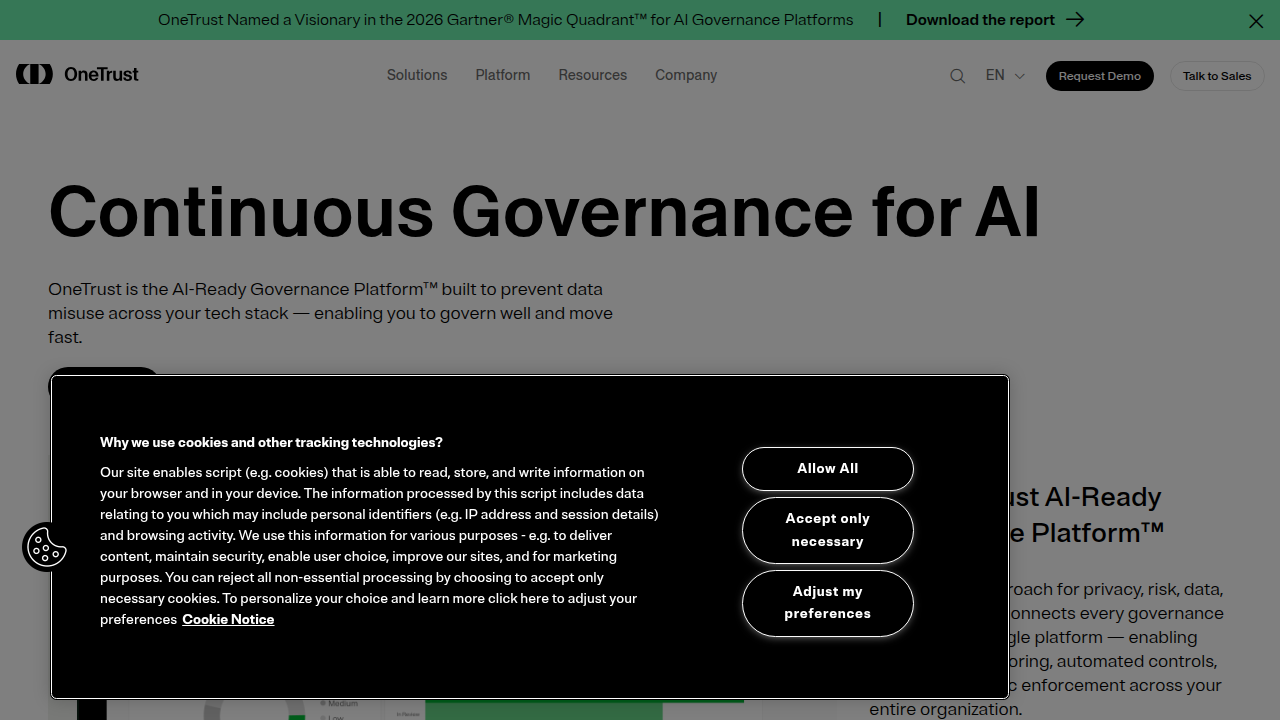
Task: Open Adjust my preferences for cookies
Action: point(828,603)
